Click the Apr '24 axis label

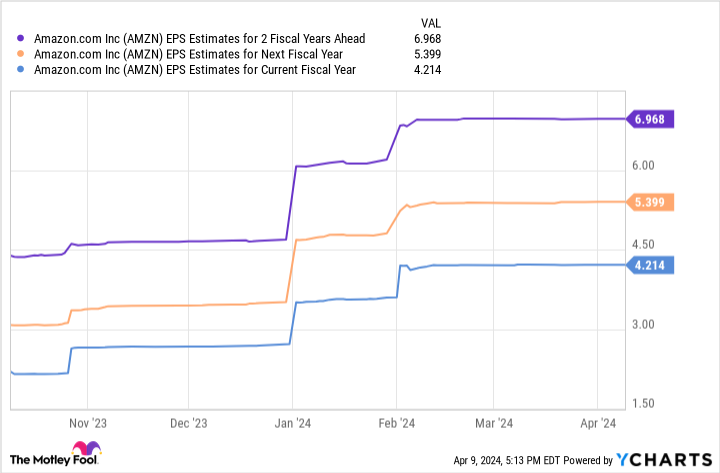tap(597, 423)
